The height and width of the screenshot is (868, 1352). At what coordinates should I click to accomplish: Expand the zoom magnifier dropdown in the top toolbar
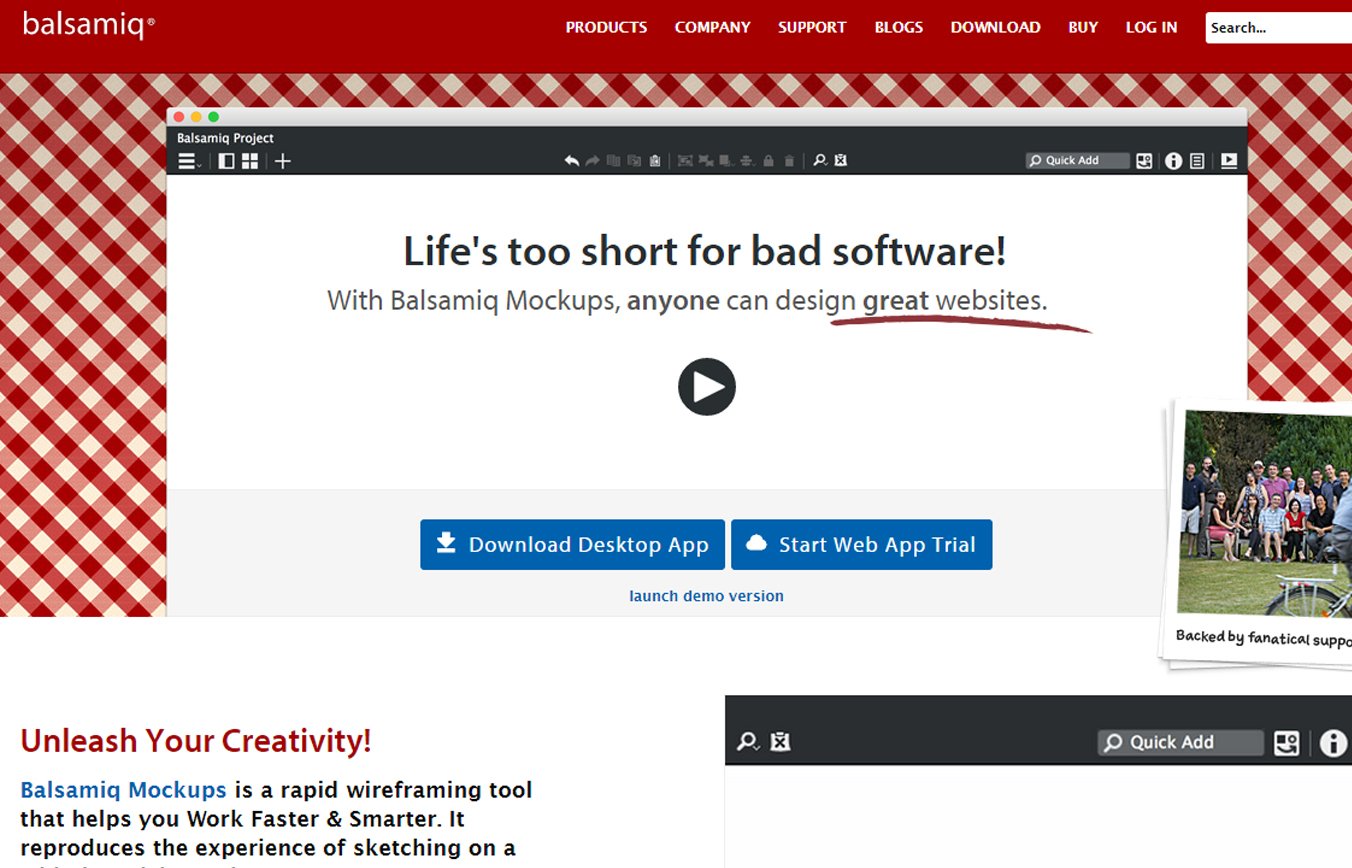click(x=820, y=161)
